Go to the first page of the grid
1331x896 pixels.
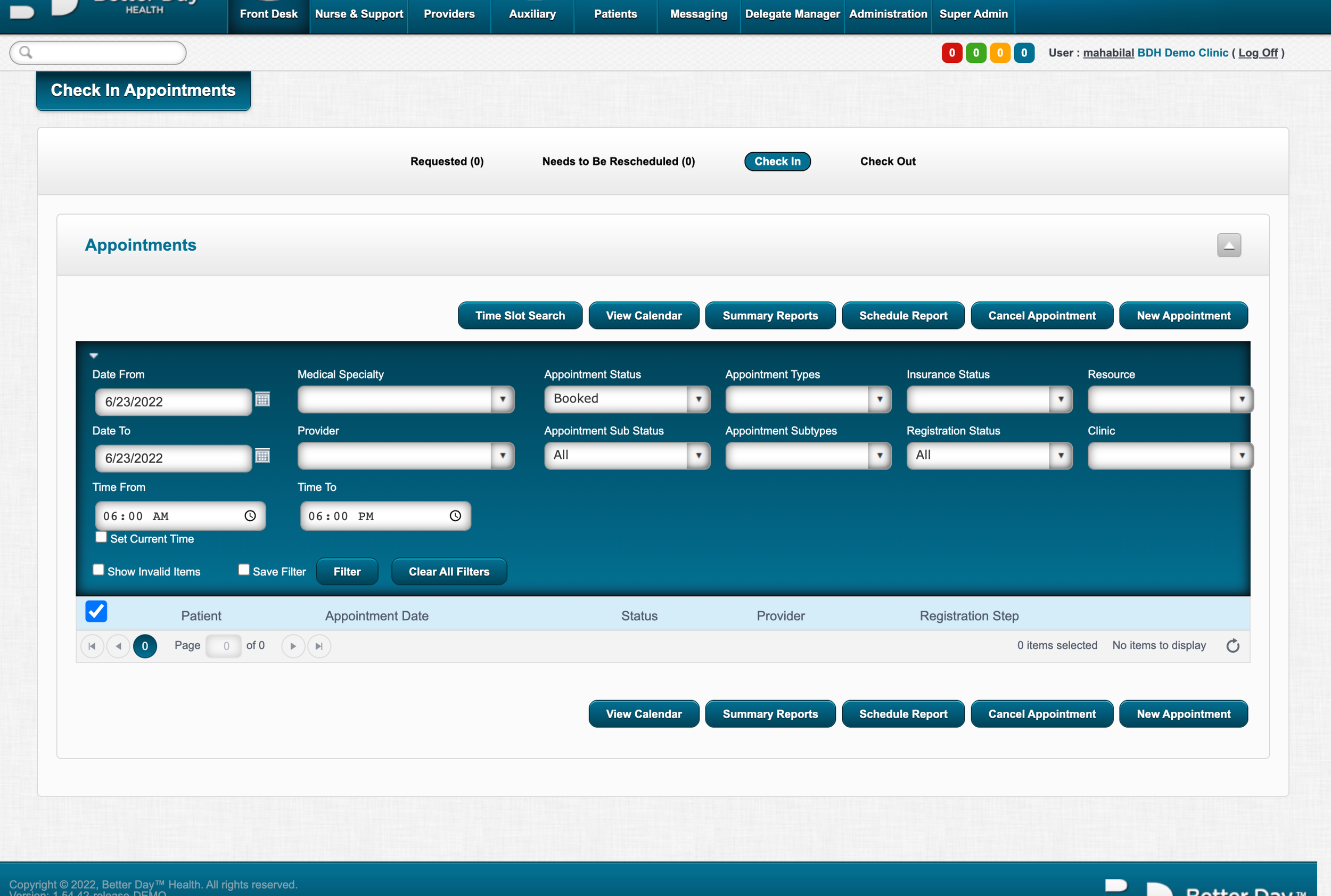click(x=92, y=646)
